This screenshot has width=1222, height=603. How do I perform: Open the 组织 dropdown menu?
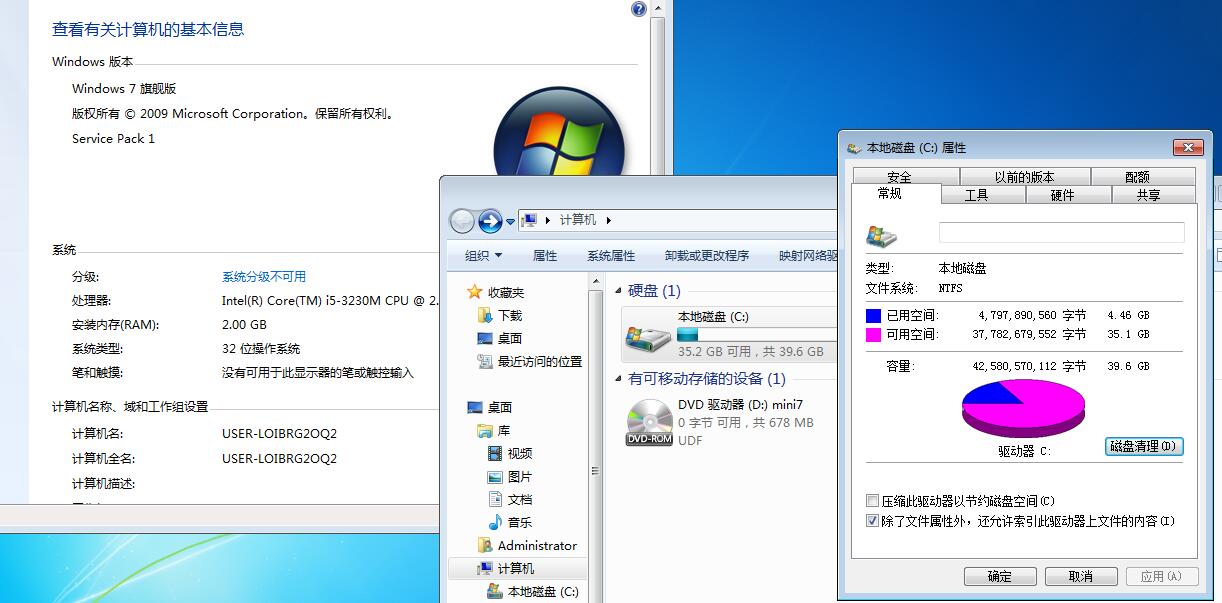click(483, 255)
